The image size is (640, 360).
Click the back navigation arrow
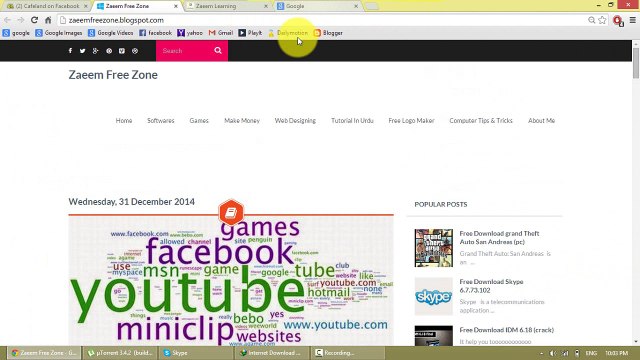click(x=7, y=20)
